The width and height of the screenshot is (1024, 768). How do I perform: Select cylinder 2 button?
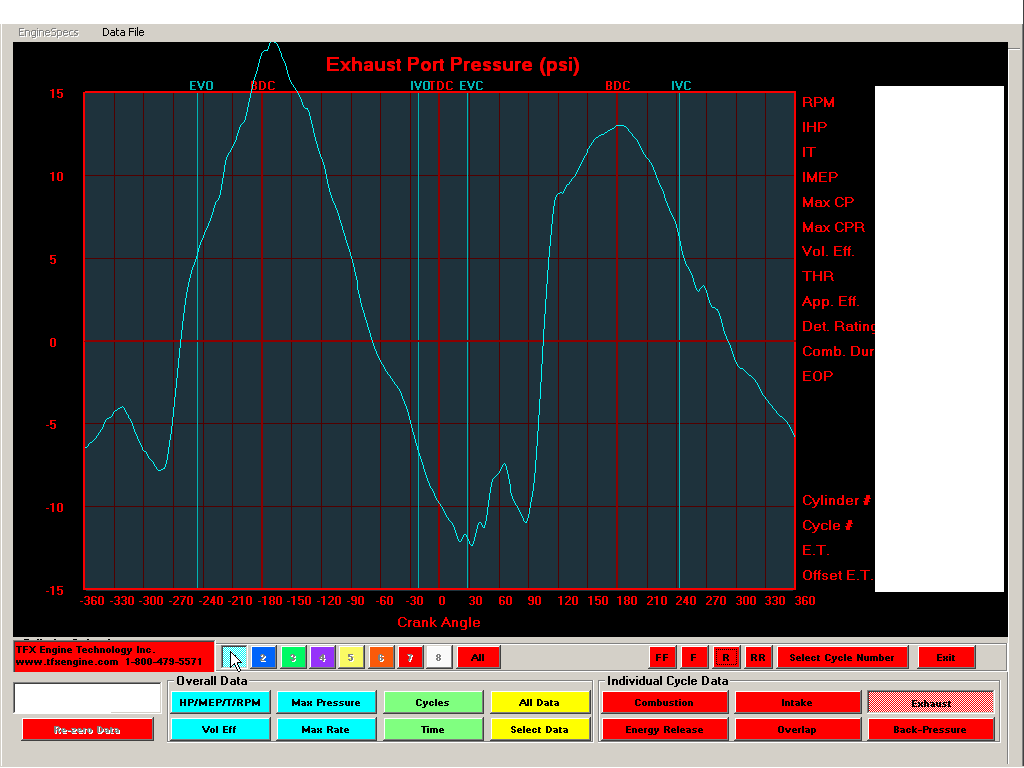[x=263, y=657]
